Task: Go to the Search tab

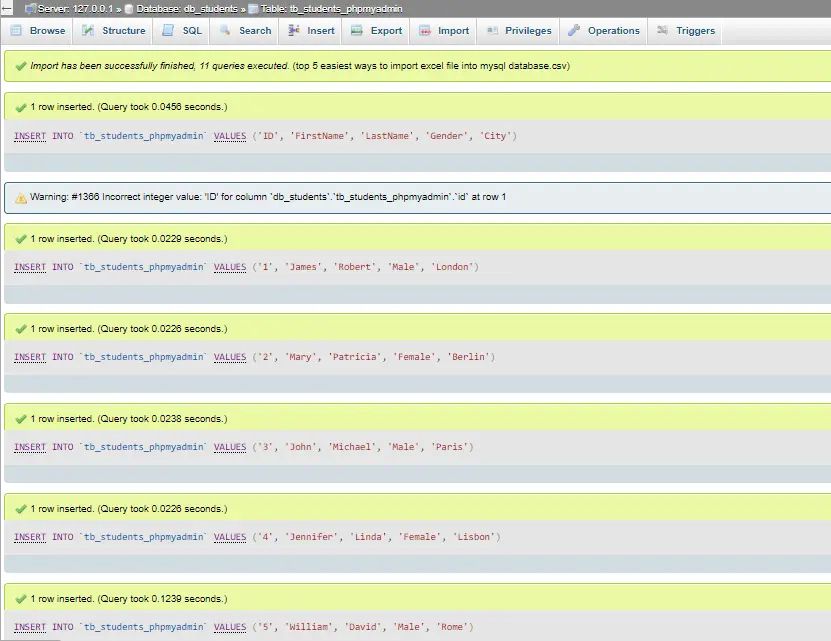Action: pos(245,31)
